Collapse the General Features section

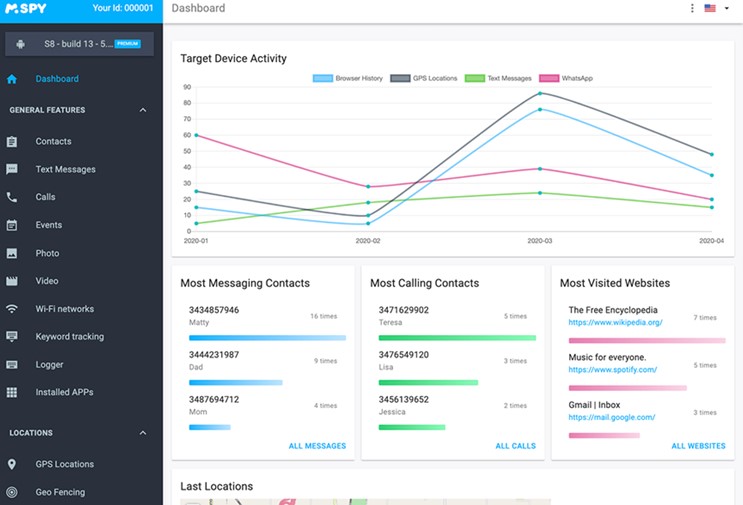pos(143,110)
